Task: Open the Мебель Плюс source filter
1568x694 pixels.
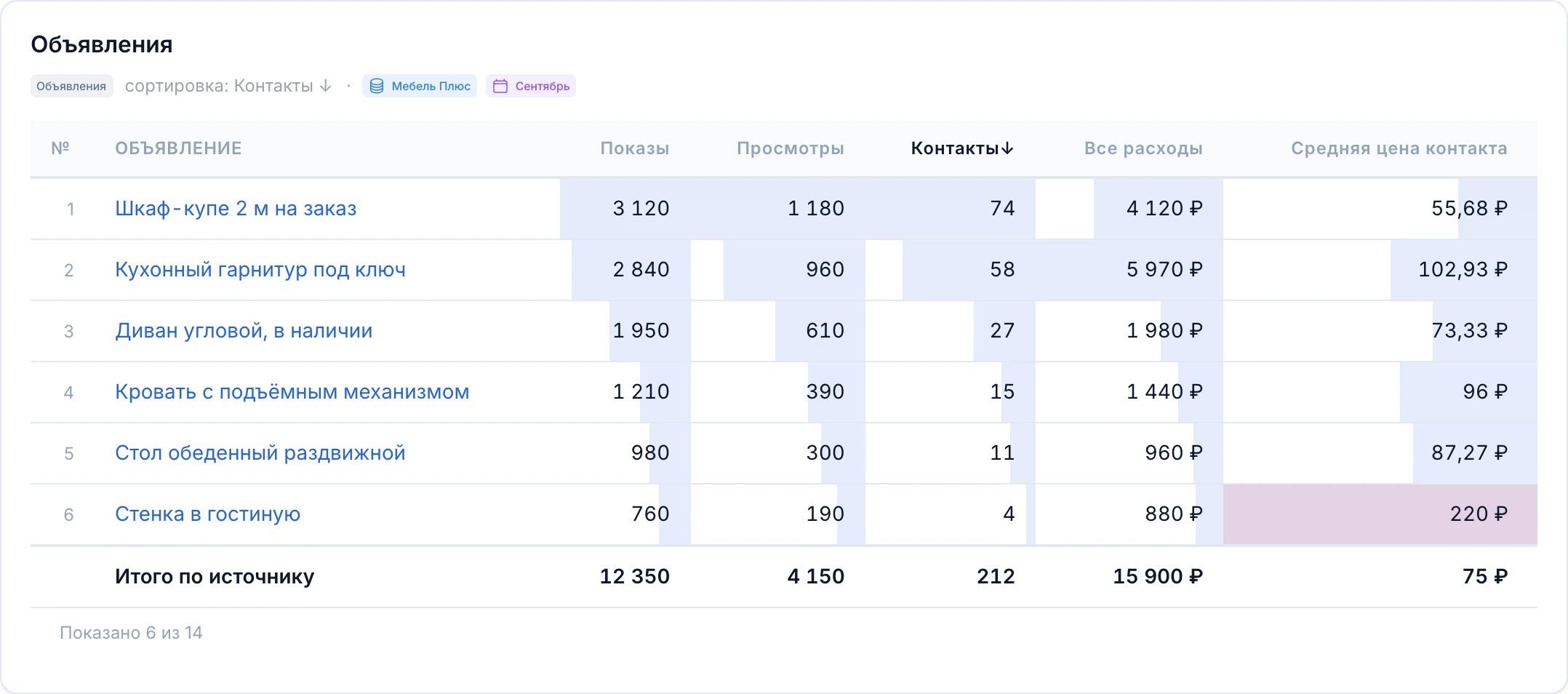Action: pyautogui.click(x=420, y=86)
